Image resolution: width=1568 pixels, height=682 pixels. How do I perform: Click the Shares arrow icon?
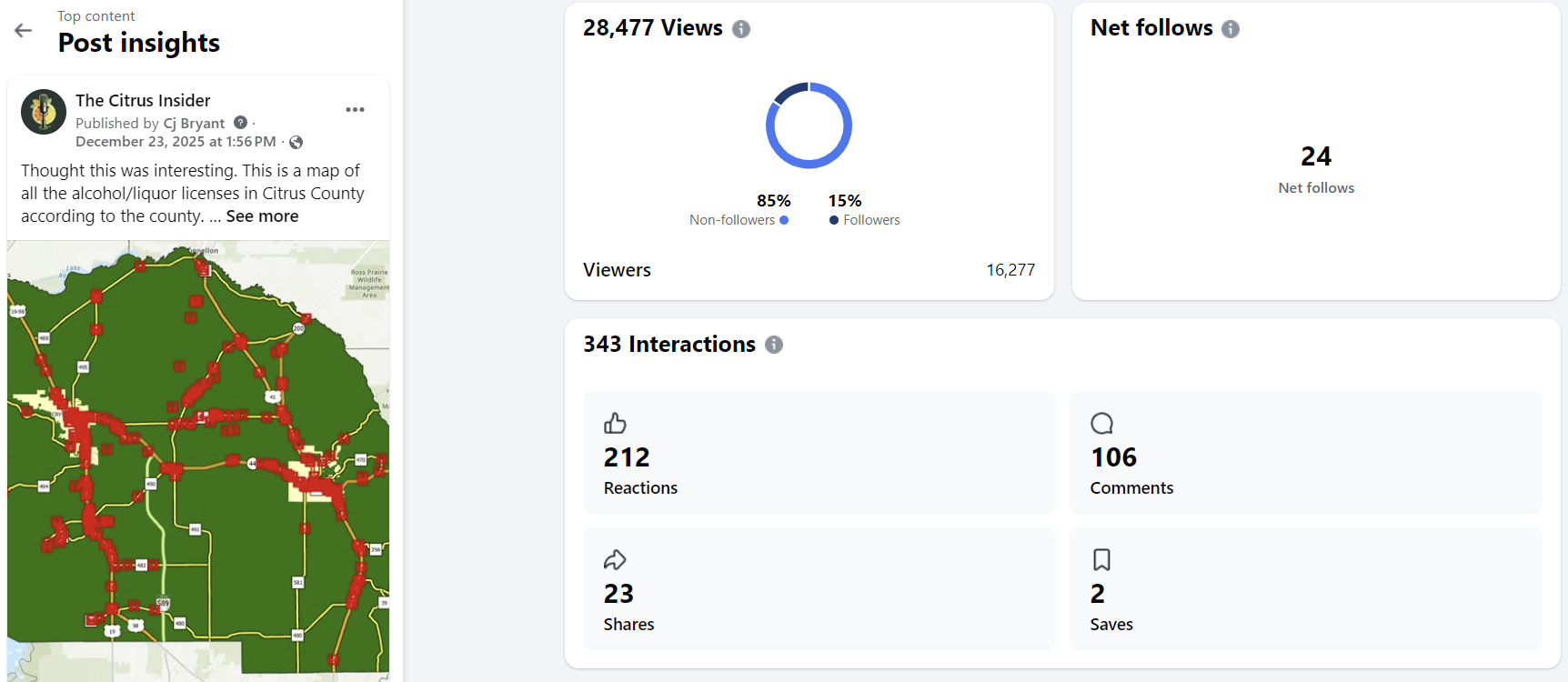[x=615, y=560]
